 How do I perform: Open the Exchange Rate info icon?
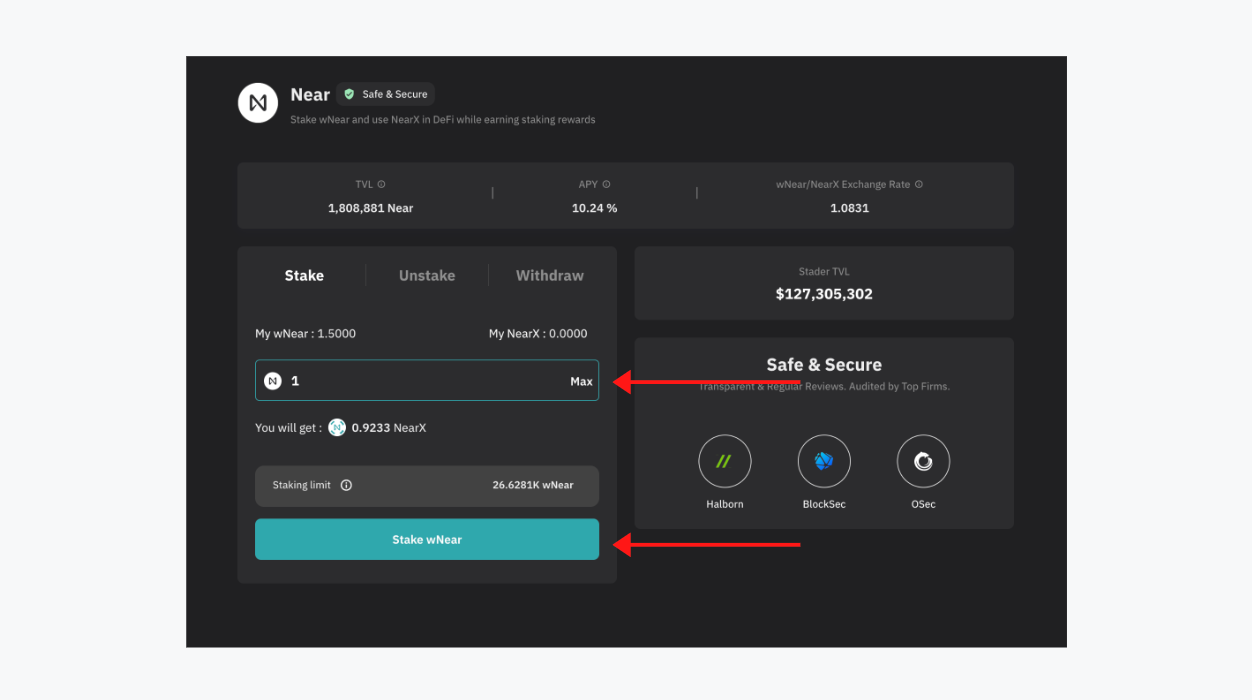(x=919, y=185)
